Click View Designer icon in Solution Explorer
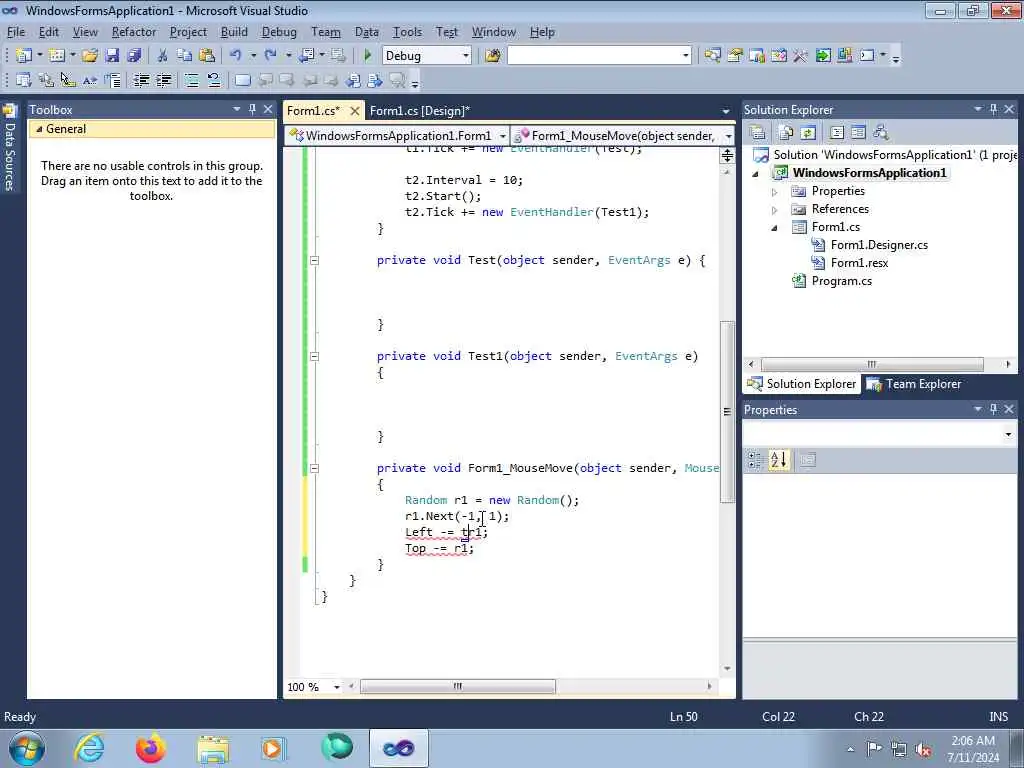1024x768 pixels. [858, 133]
